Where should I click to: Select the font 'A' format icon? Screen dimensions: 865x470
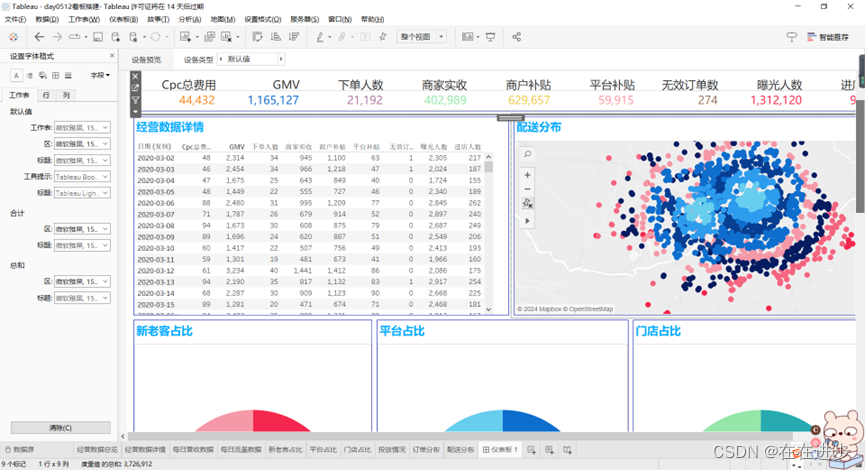click(17, 76)
